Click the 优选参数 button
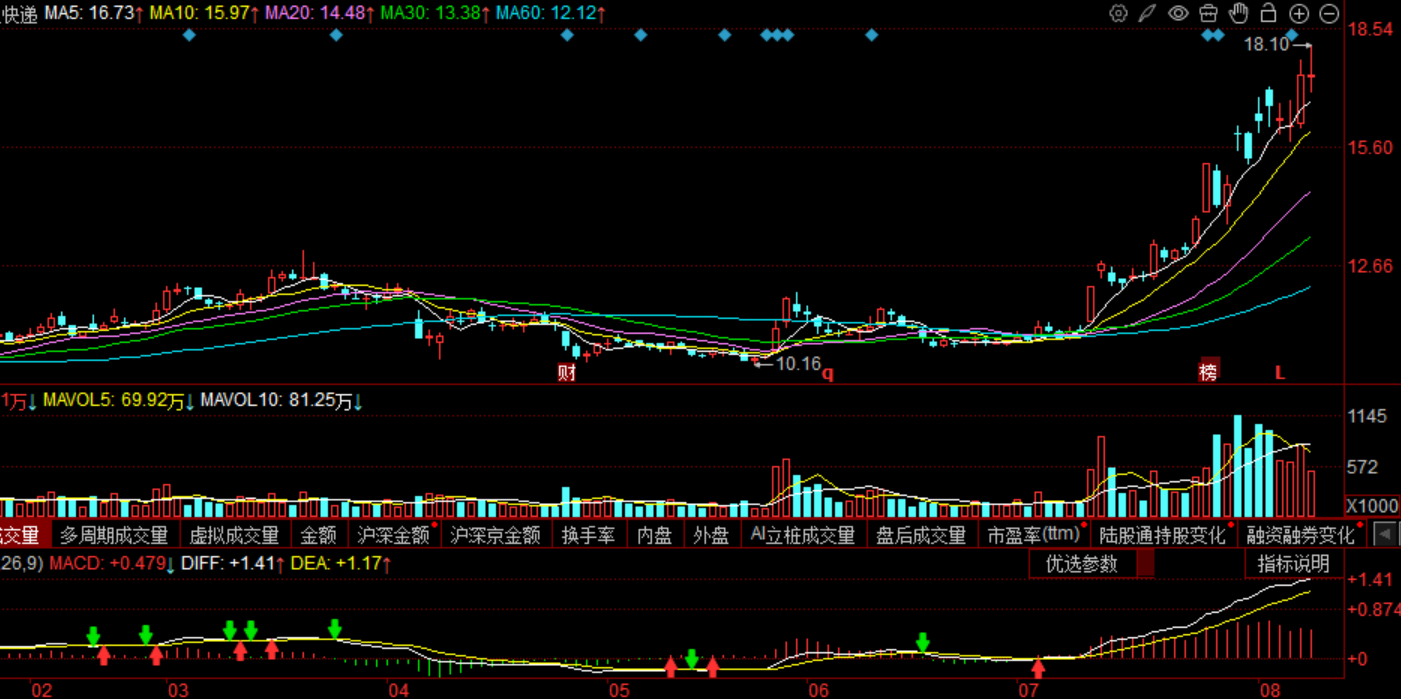 [x=1081, y=564]
